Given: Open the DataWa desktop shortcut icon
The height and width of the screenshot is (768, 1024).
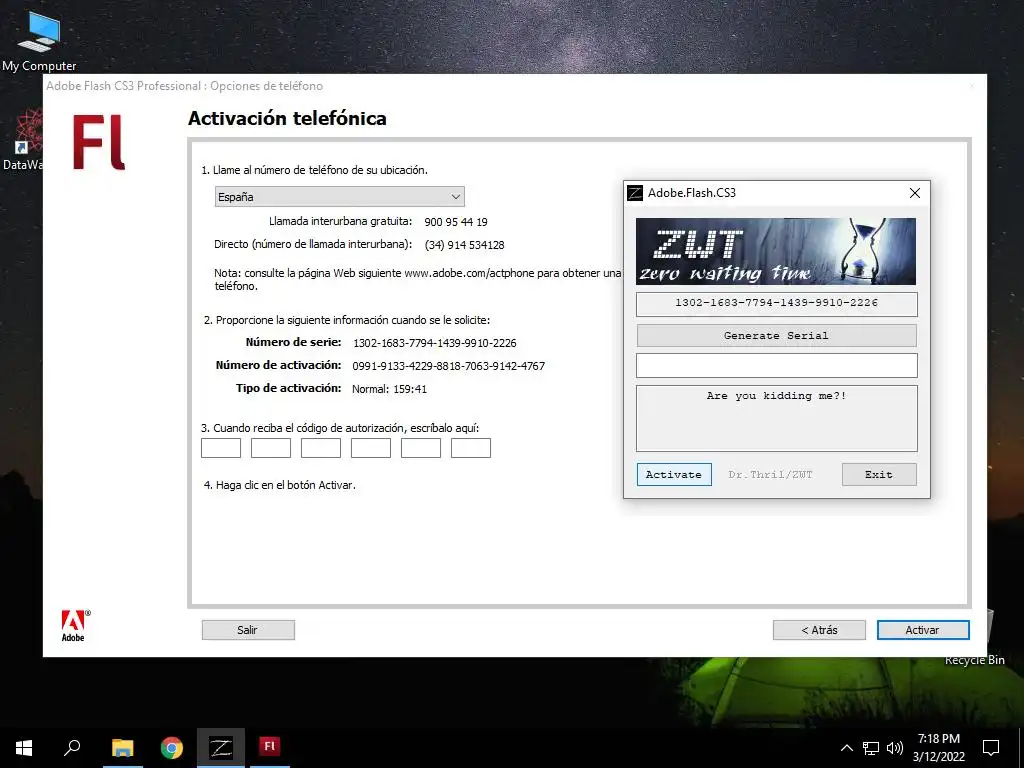Looking at the screenshot, I should [x=22, y=140].
